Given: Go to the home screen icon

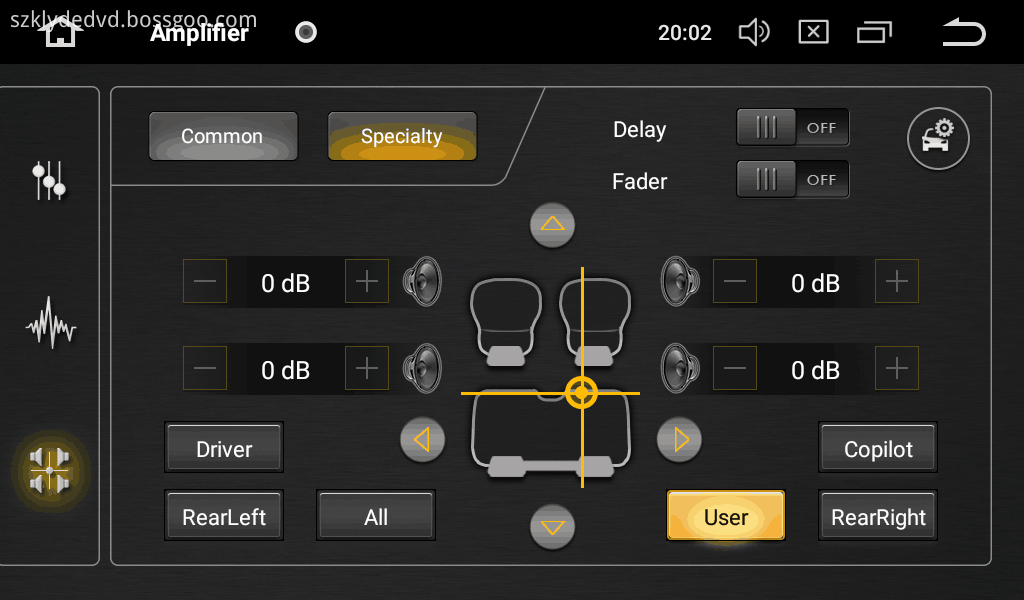Looking at the screenshot, I should (60, 32).
